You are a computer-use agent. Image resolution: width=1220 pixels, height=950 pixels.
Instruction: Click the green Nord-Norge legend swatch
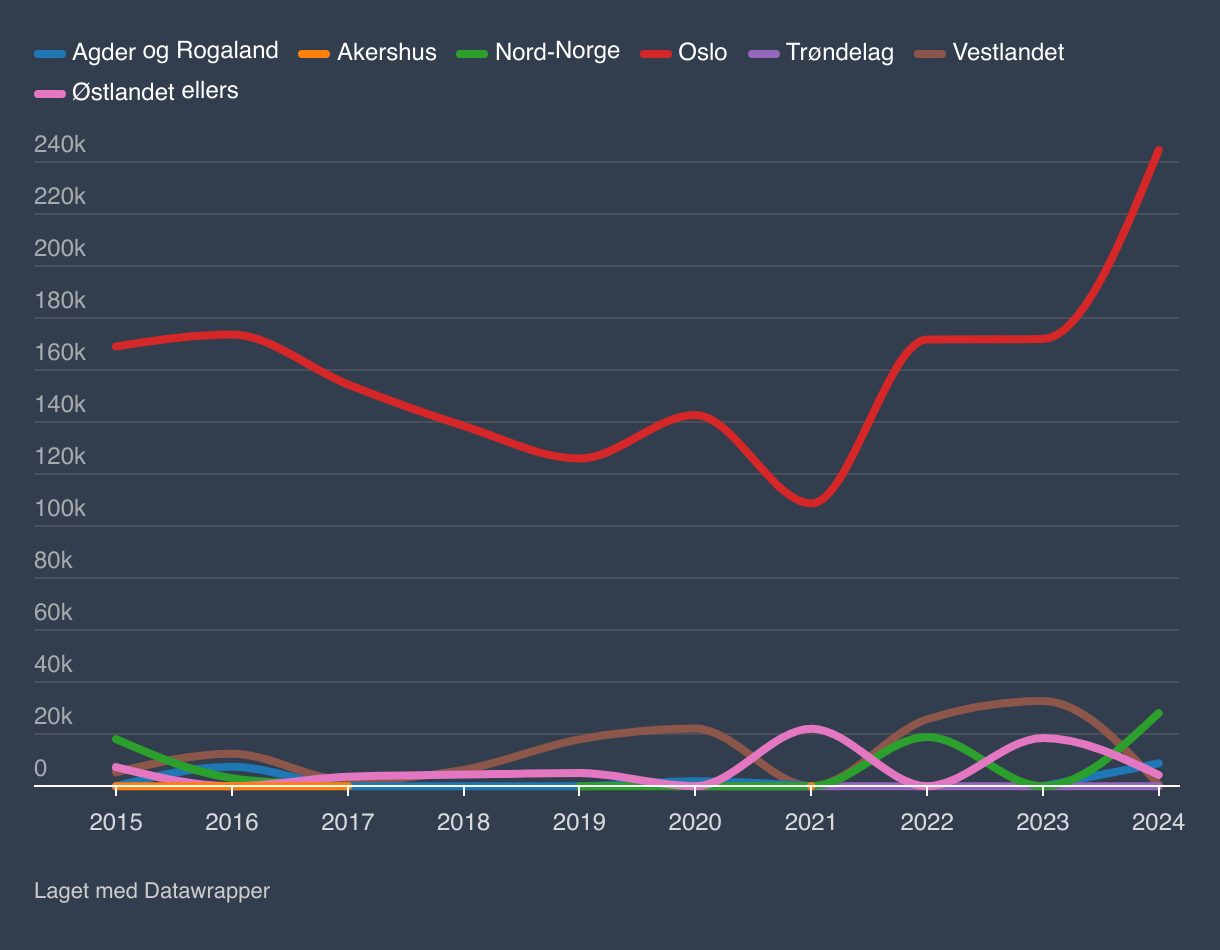(x=472, y=53)
